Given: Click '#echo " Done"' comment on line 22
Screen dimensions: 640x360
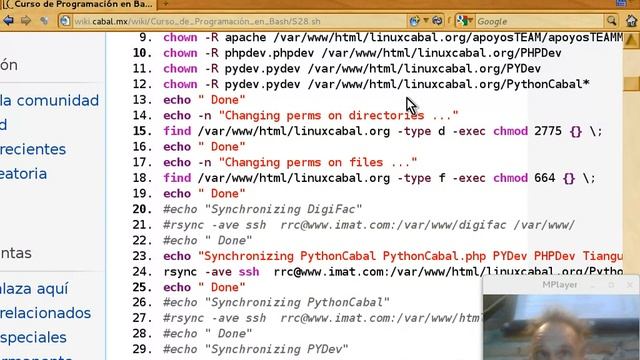Looking at the screenshot, I should [x=208, y=240].
